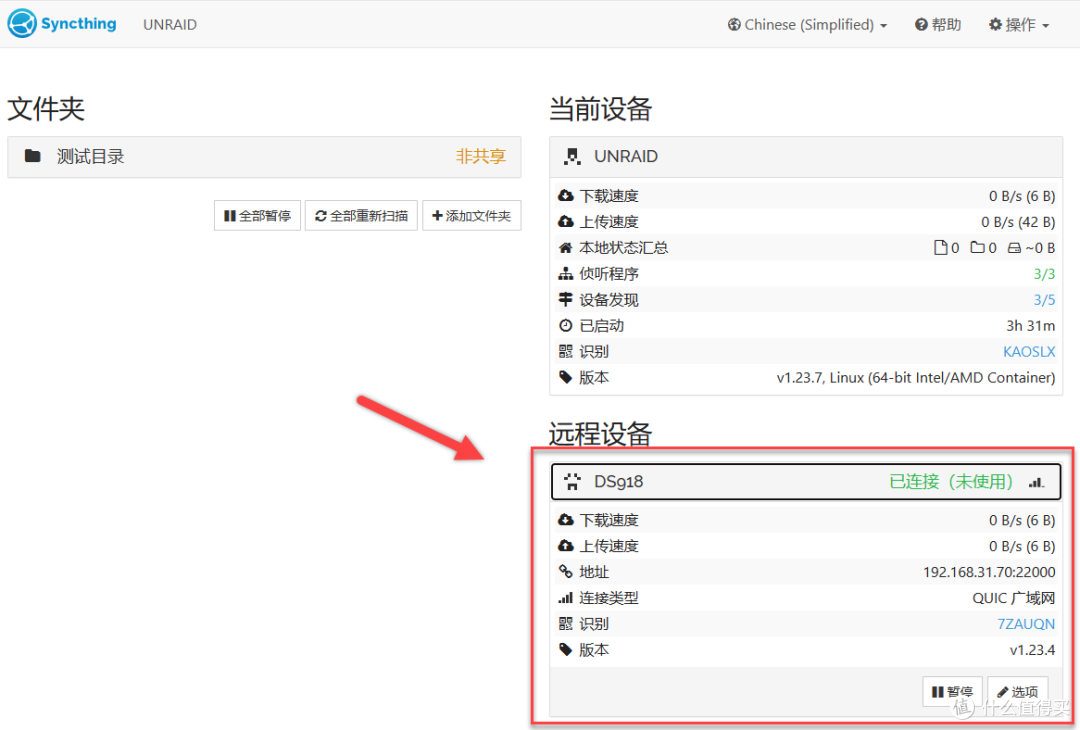Open the 操作 actions dropdown
Viewport: 1080px width, 730px height.
[x=1019, y=25]
